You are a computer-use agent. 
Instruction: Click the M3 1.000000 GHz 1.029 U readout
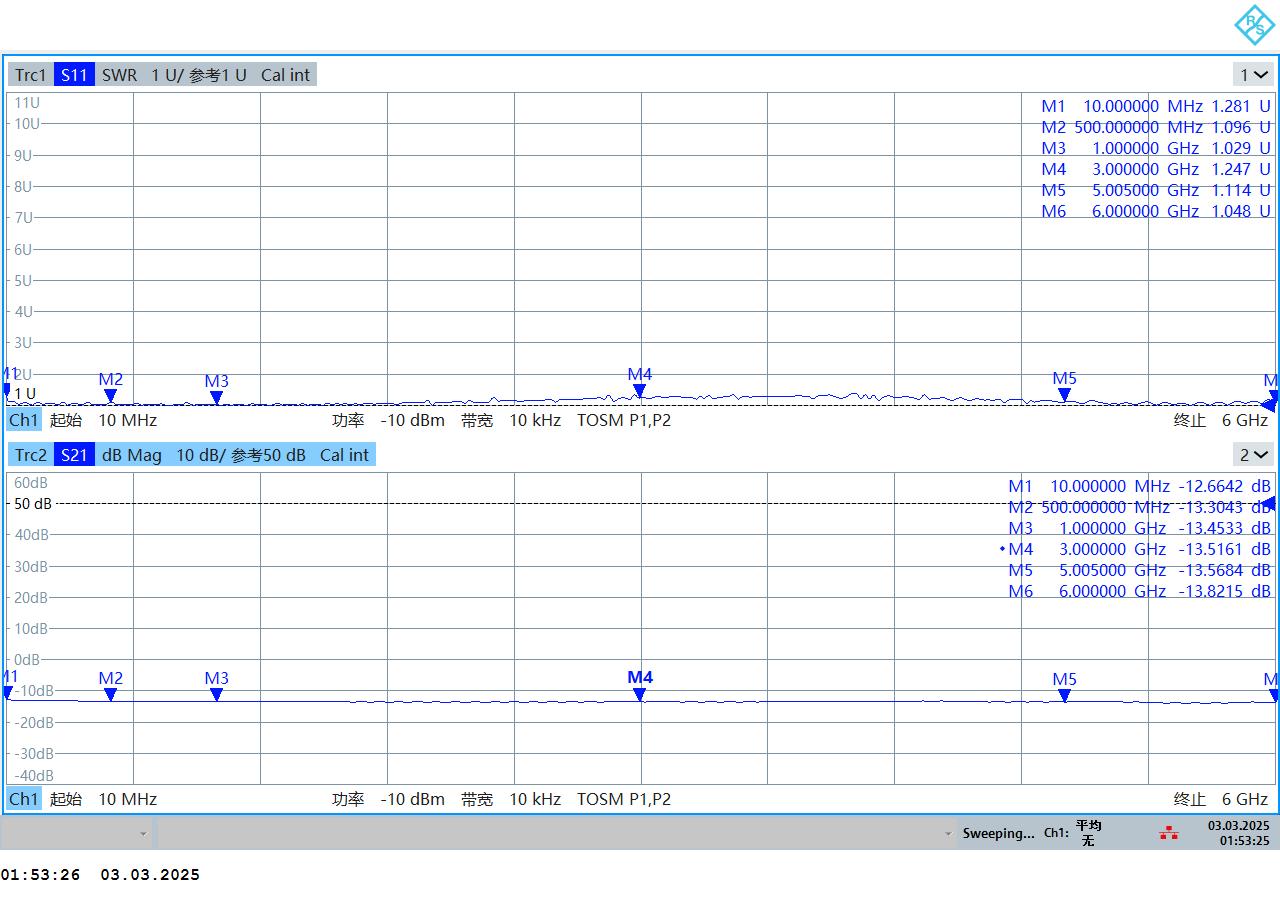[x=1156, y=148]
